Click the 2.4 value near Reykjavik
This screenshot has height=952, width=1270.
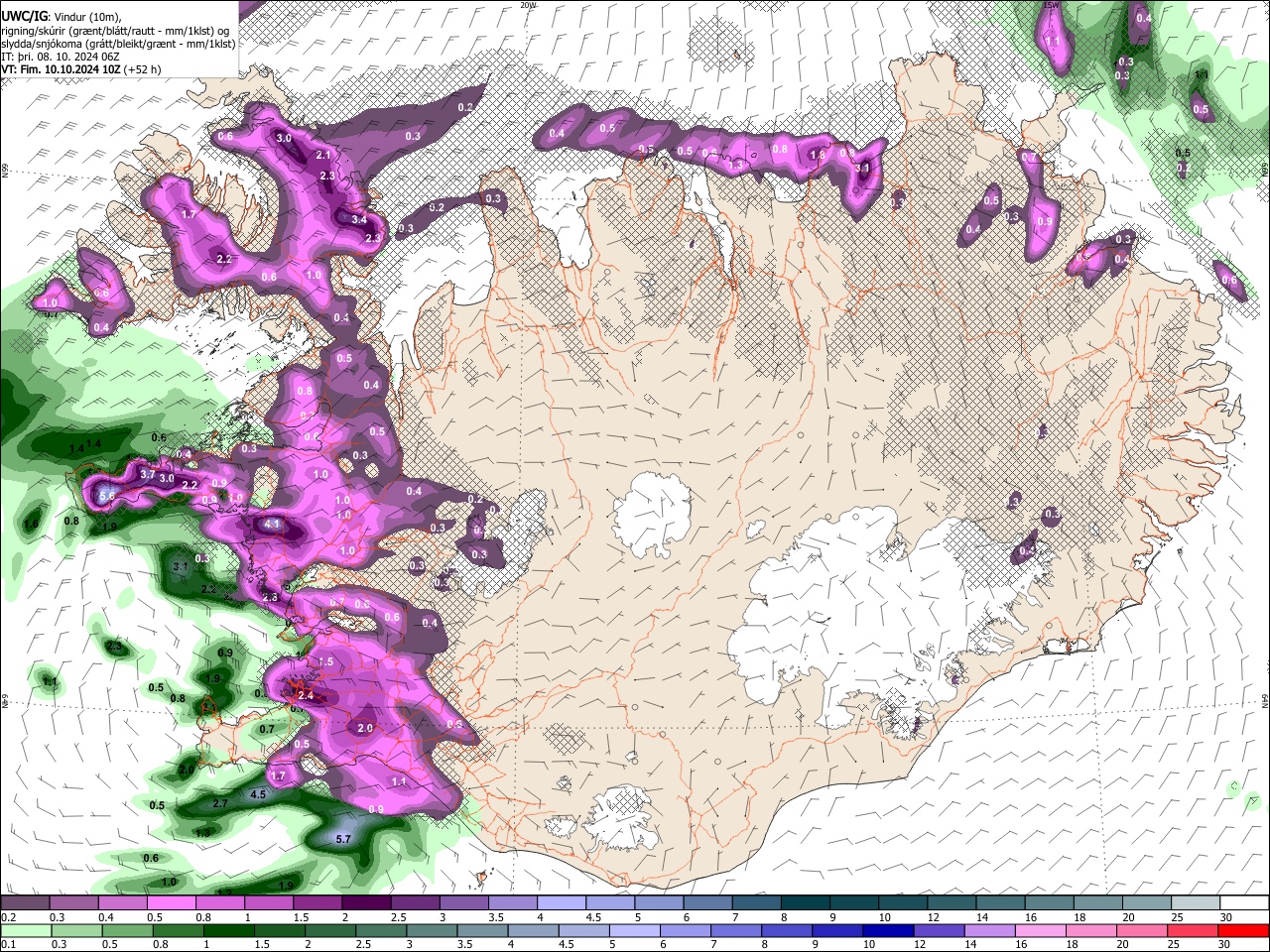306,696
